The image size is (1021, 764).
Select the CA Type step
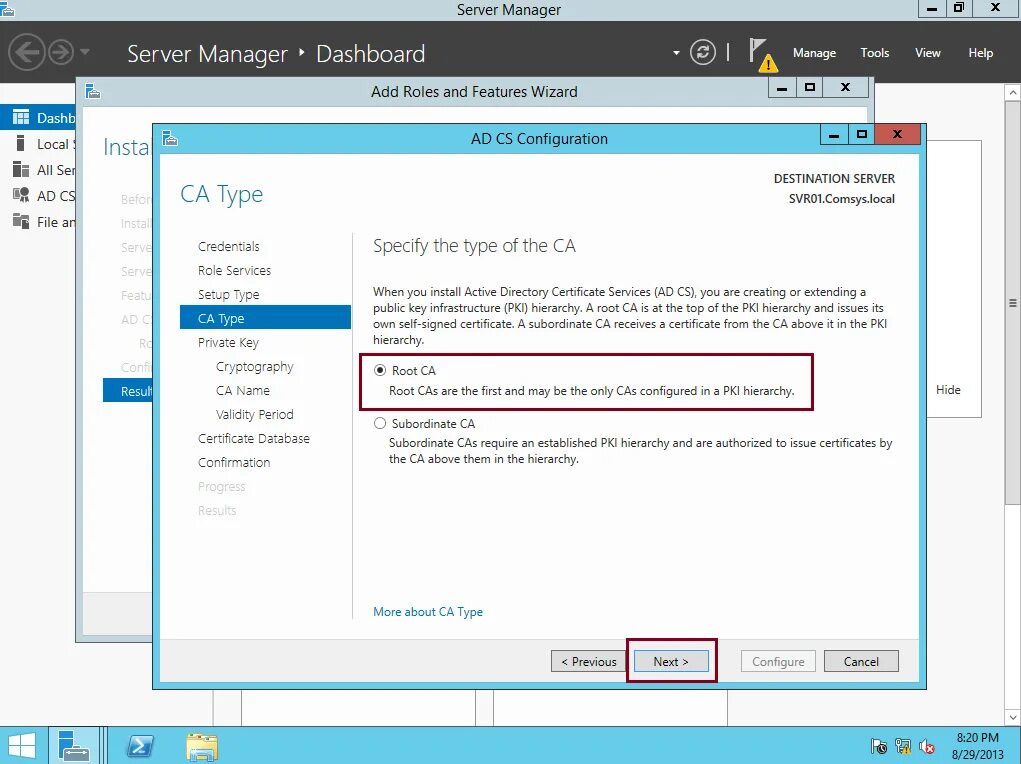(x=265, y=318)
